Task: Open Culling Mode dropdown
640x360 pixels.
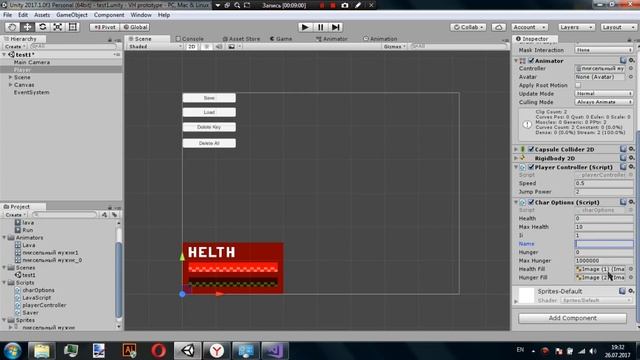Action: 604,102
